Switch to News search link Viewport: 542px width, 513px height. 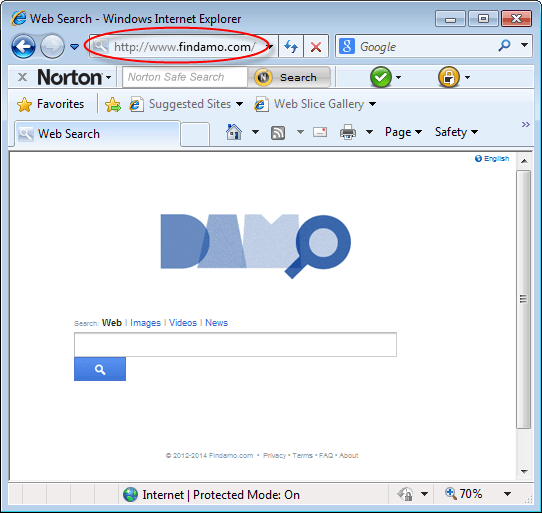[x=216, y=323]
